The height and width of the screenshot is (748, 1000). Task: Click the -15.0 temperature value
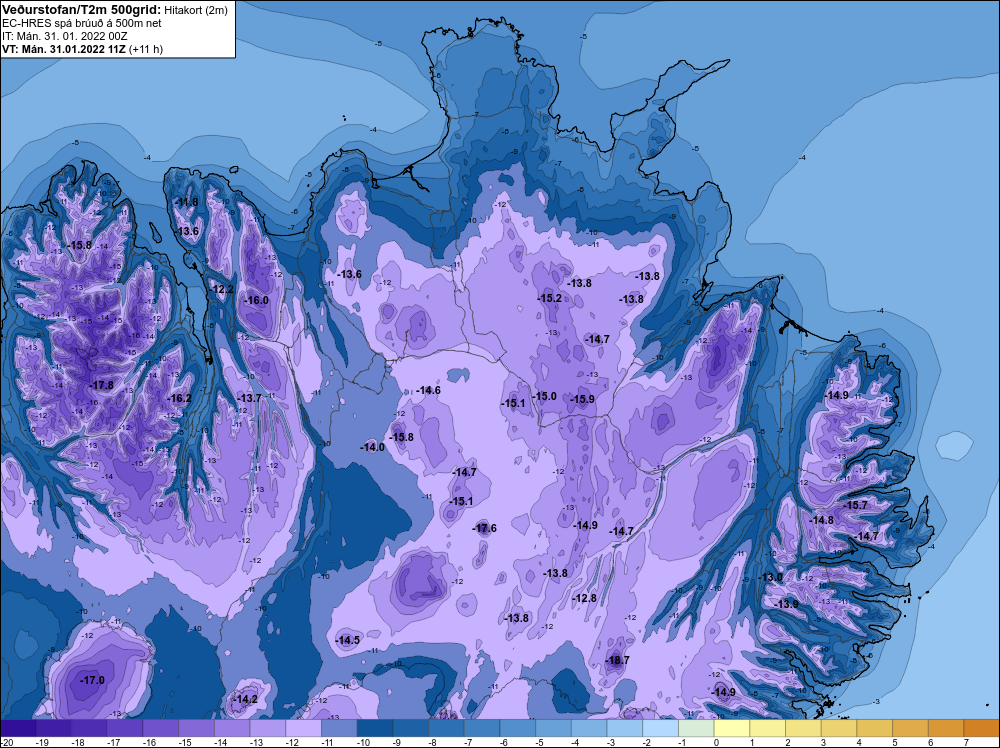click(x=545, y=396)
